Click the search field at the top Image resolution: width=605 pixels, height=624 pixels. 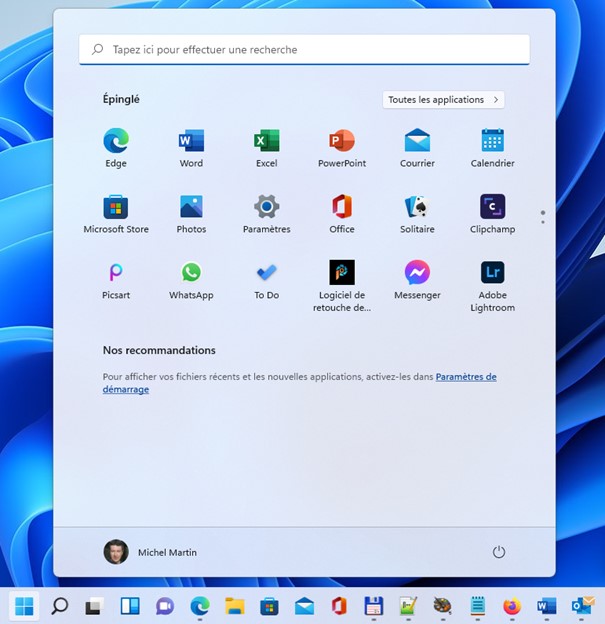(x=304, y=49)
